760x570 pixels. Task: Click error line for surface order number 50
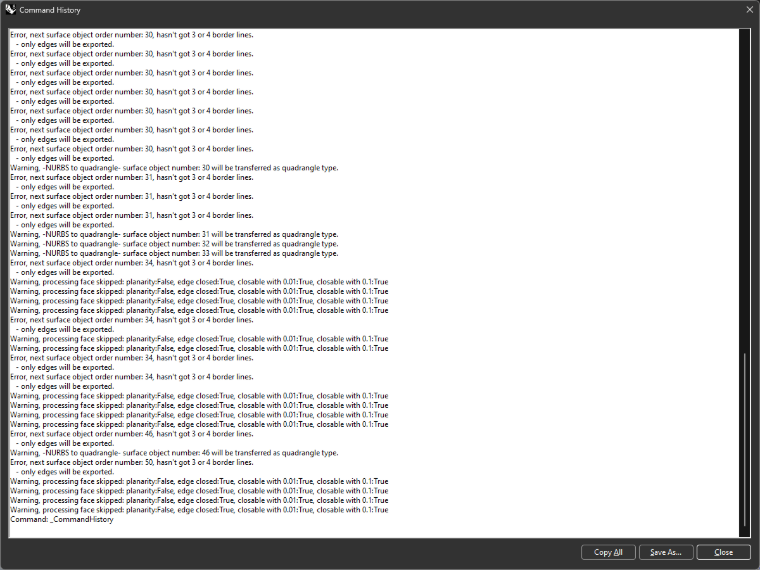pos(131,462)
